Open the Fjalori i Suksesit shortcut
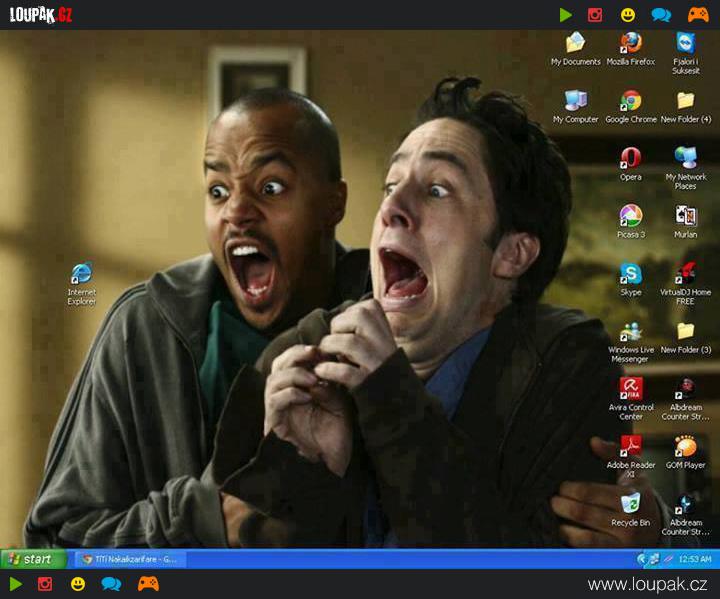Screen dimensions: 720x599 [686, 53]
